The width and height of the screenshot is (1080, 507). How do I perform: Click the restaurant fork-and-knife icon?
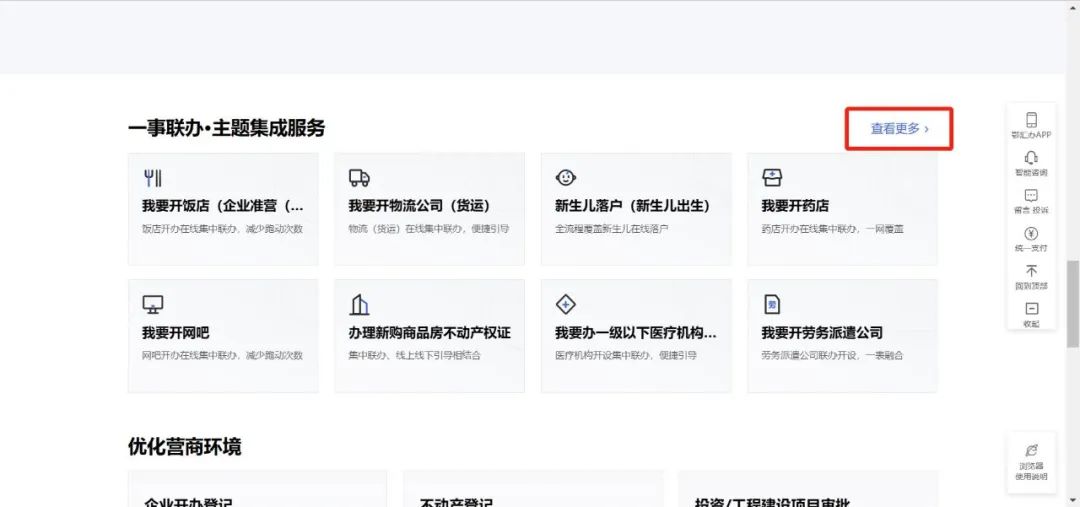click(x=153, y=178)
